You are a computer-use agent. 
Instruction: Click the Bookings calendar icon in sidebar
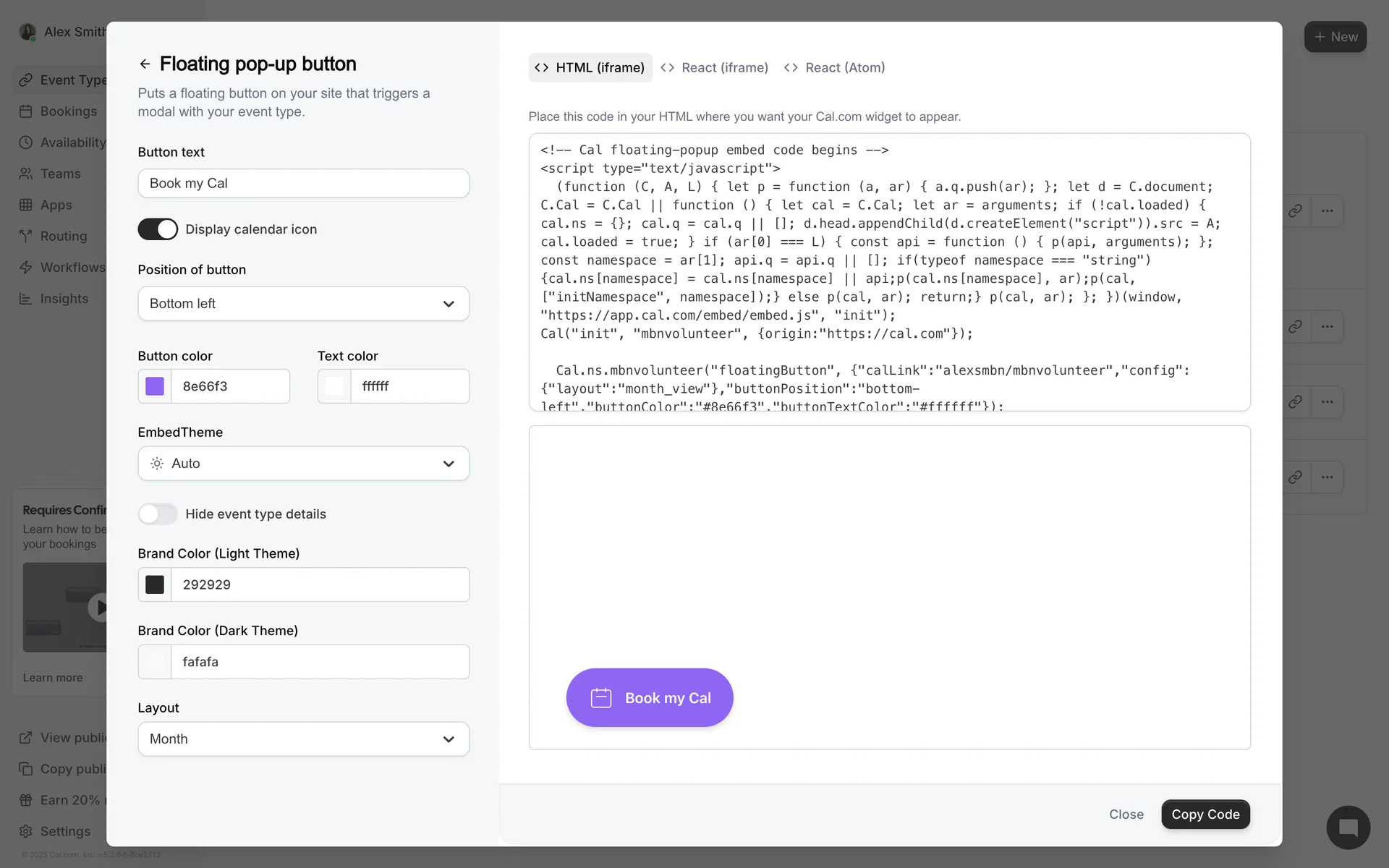coord(26,111)
